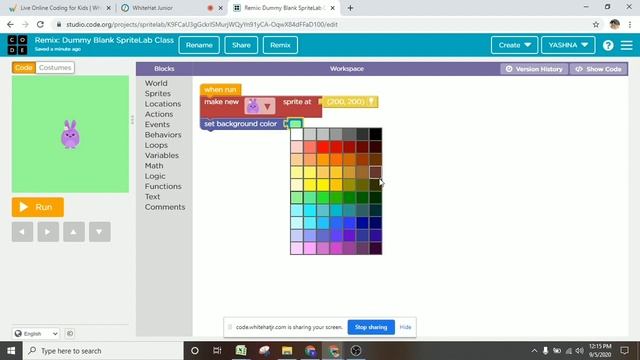The width and height of the screenshot is (640, 360).
Task: Click the Windows search box
Action: click(103, 351)
